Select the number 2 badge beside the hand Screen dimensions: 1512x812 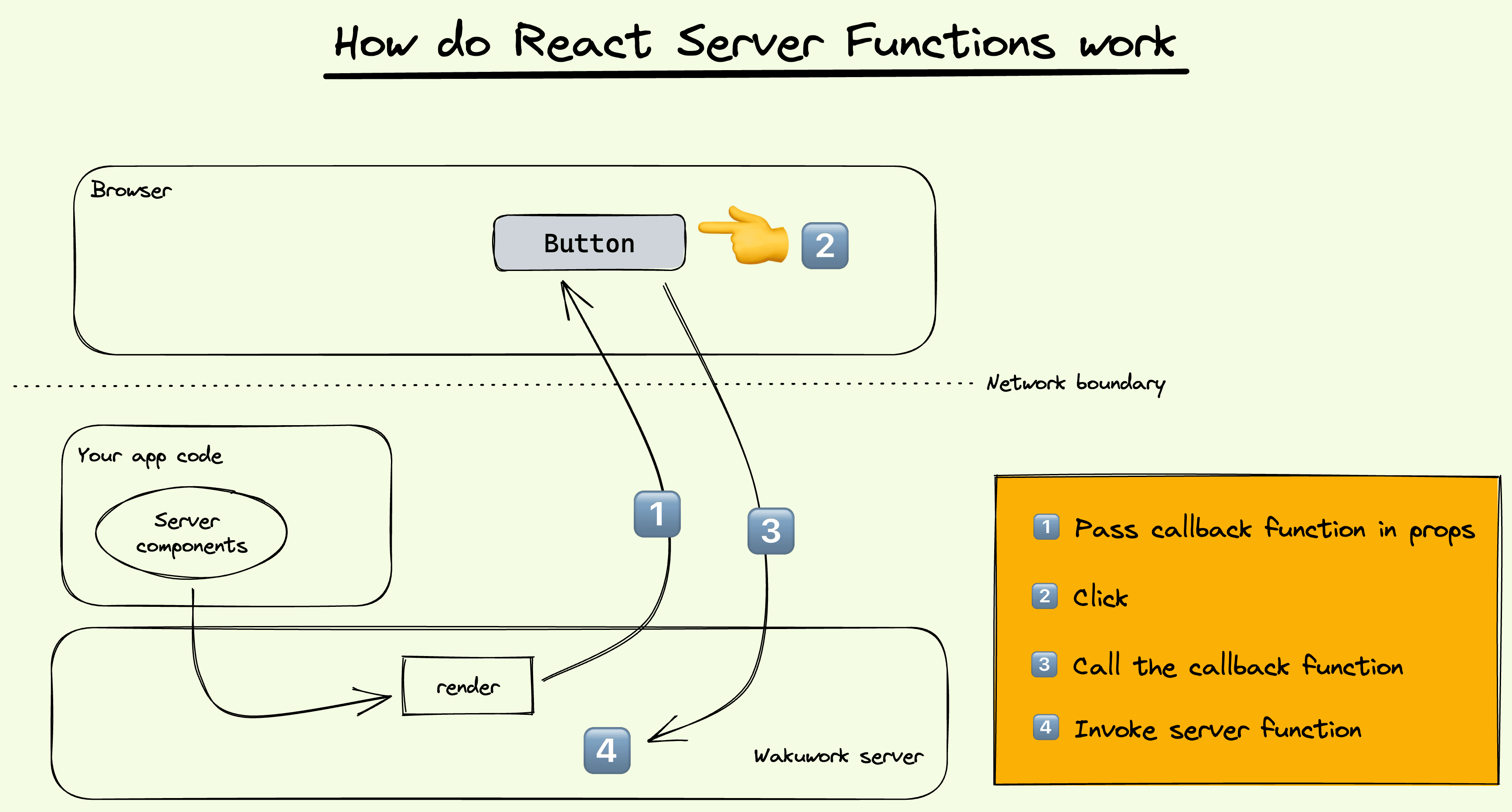pyautogui.click(x=825, y=245)
